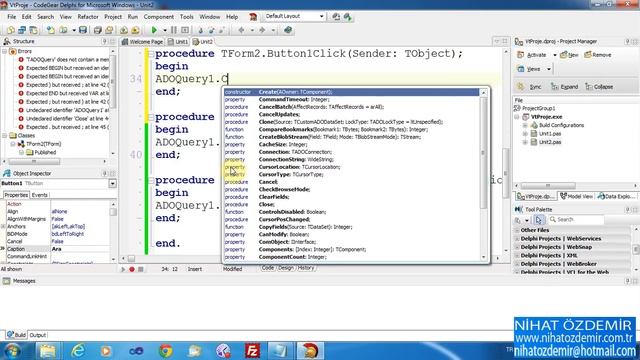The image size is (640, 360).
Task: Expand Delphi Projects | WebServices palette category
Action: [x=517, y=239]
